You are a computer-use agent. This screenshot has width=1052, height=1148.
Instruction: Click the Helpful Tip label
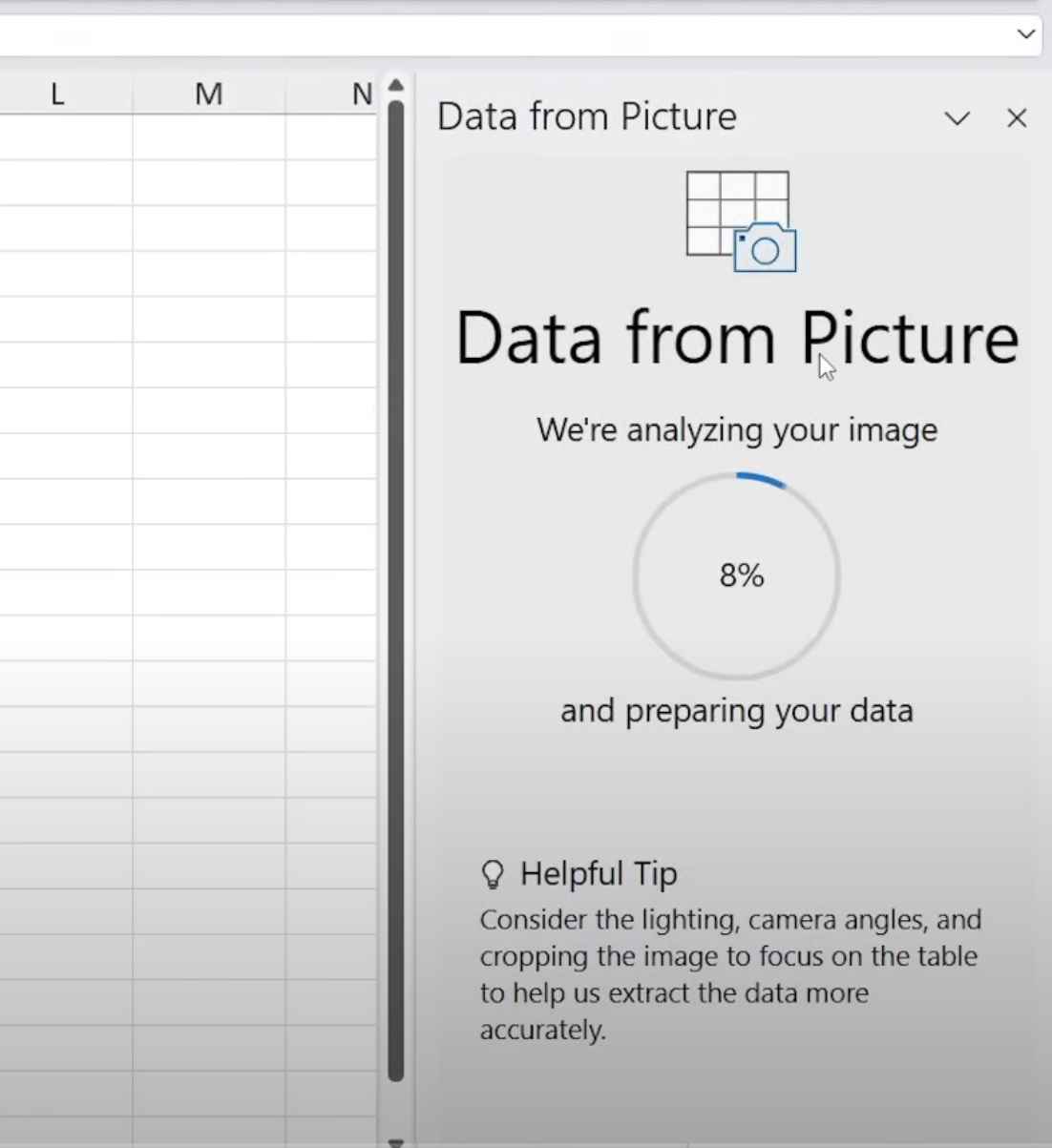(x=599, y=874)
